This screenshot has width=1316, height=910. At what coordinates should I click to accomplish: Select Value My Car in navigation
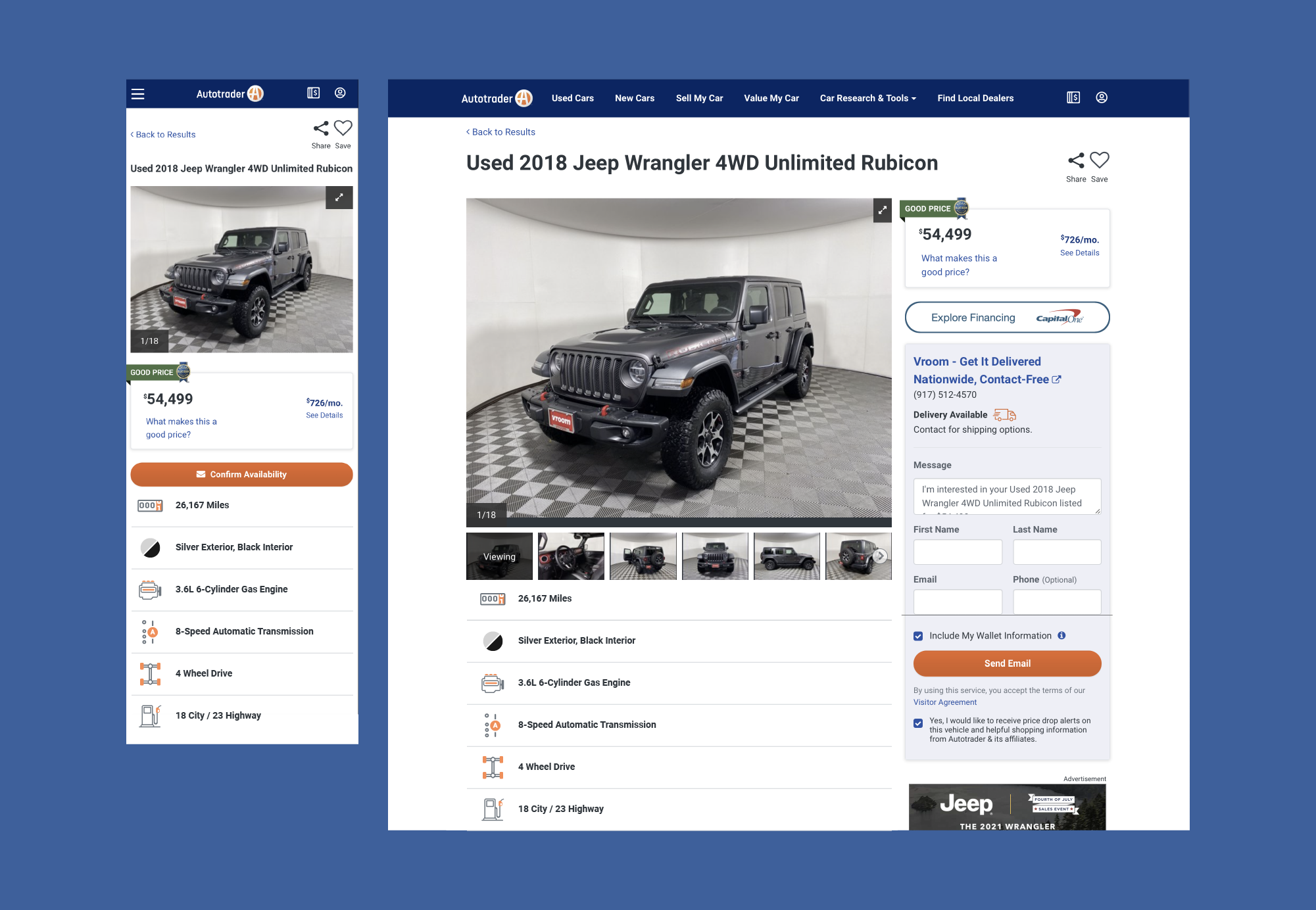[771, 99]
